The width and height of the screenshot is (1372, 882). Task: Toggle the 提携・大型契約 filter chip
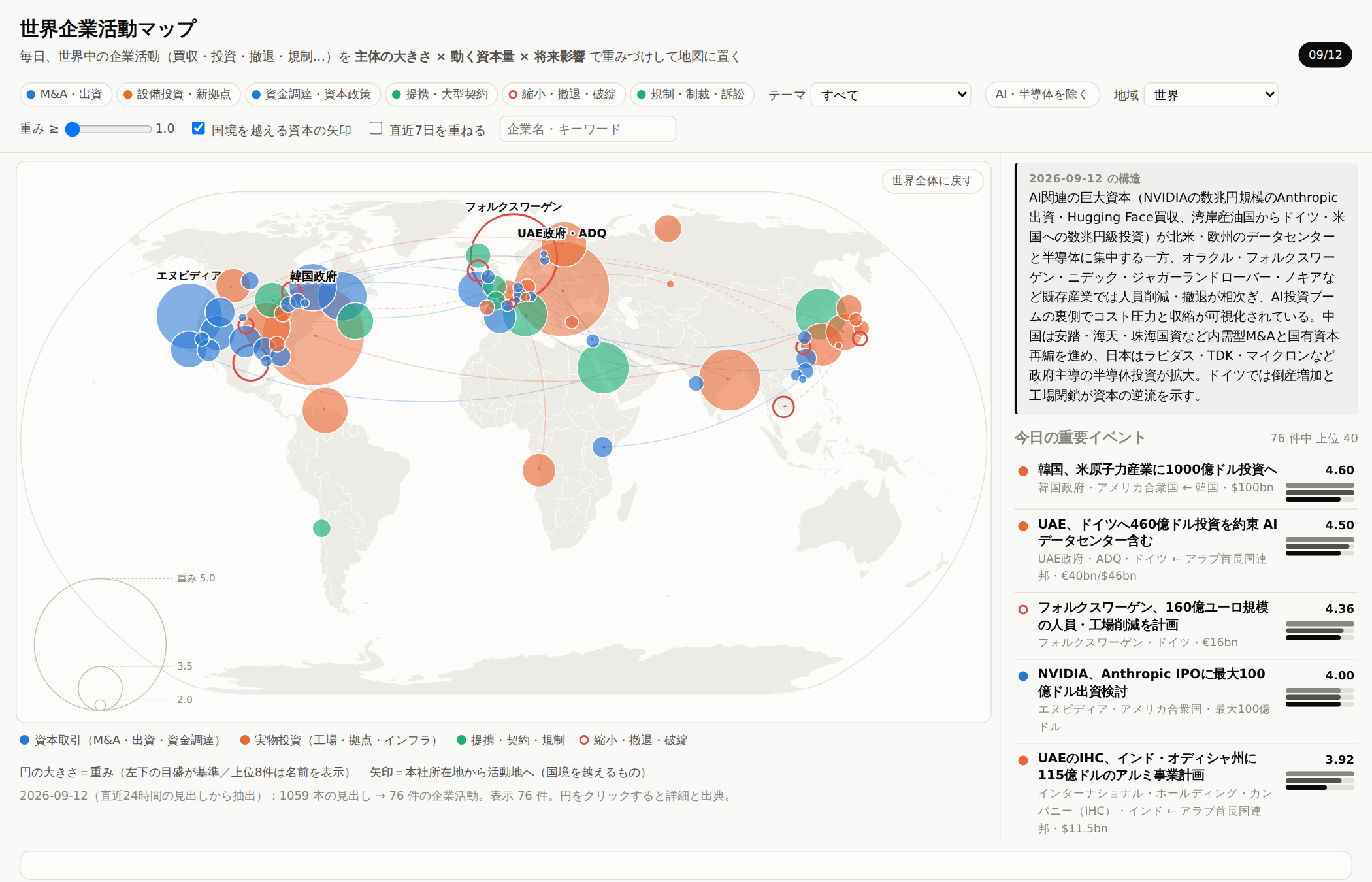pos(441,95)
